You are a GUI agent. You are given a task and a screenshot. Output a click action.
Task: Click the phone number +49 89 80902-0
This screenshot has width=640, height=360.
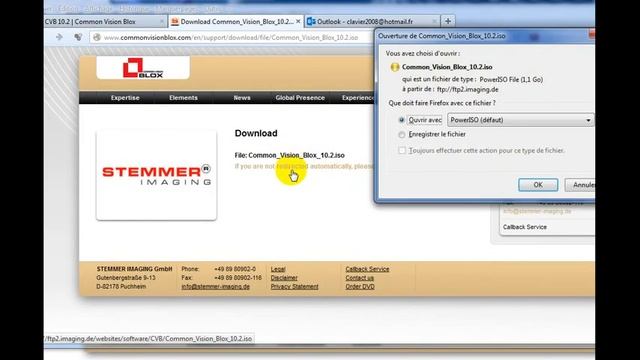click(235, 269)
